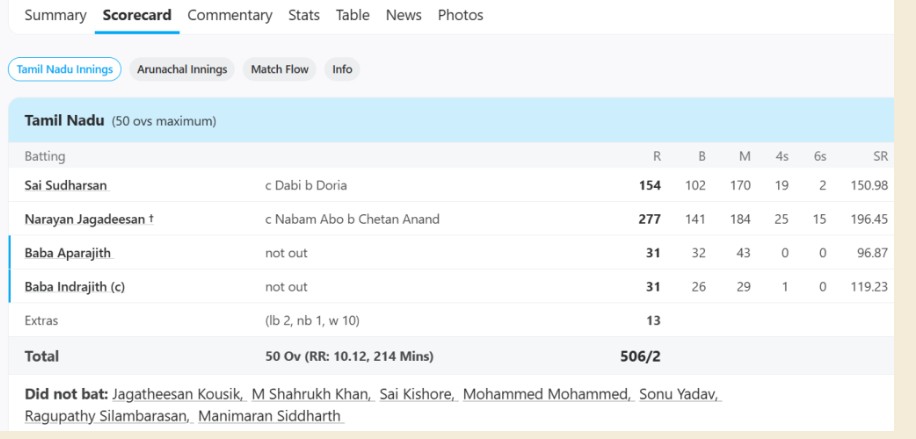916x439 pixels.
Task: Open the News tab
Action: (403, 15)
